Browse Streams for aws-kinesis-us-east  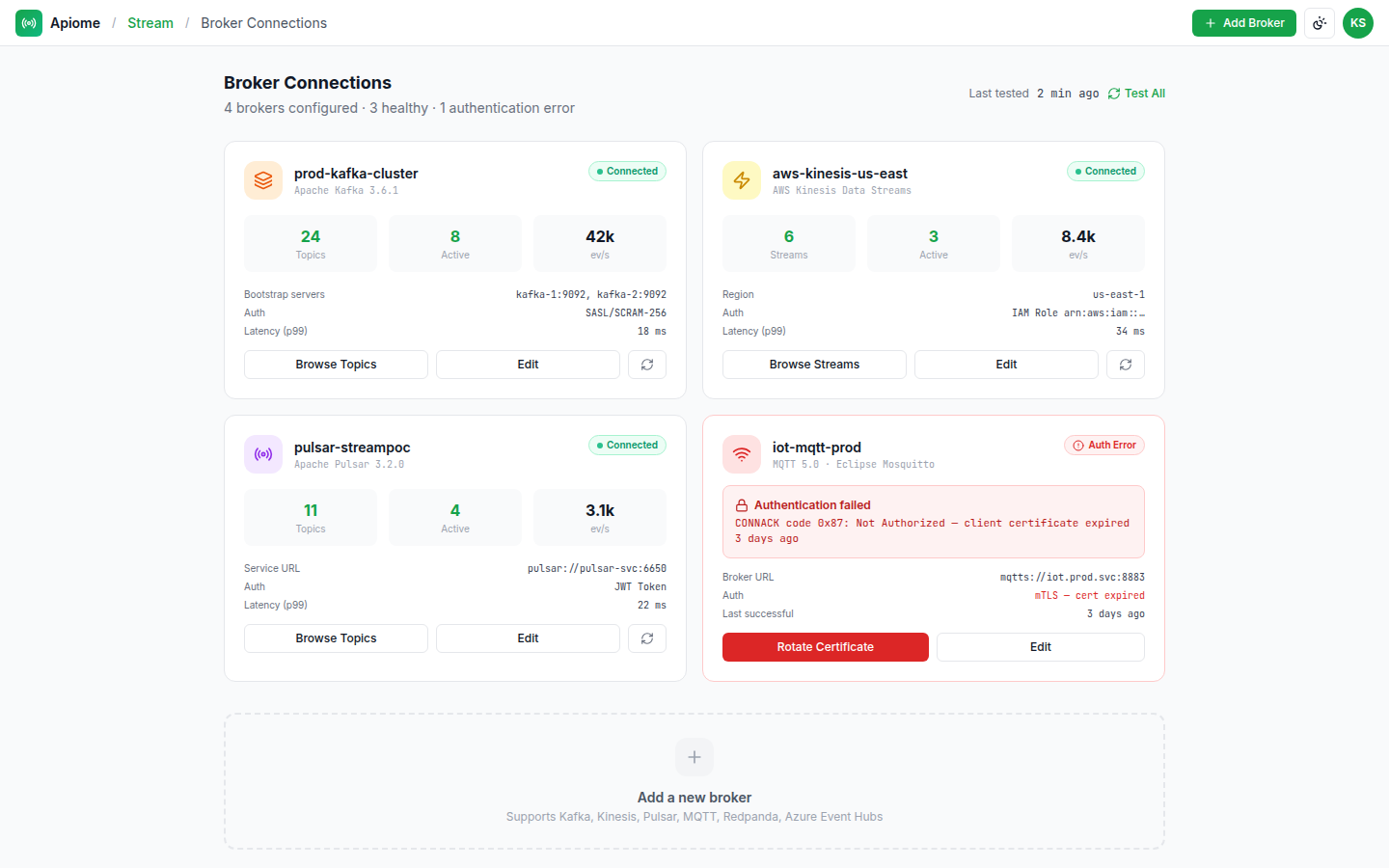(814, 365)
